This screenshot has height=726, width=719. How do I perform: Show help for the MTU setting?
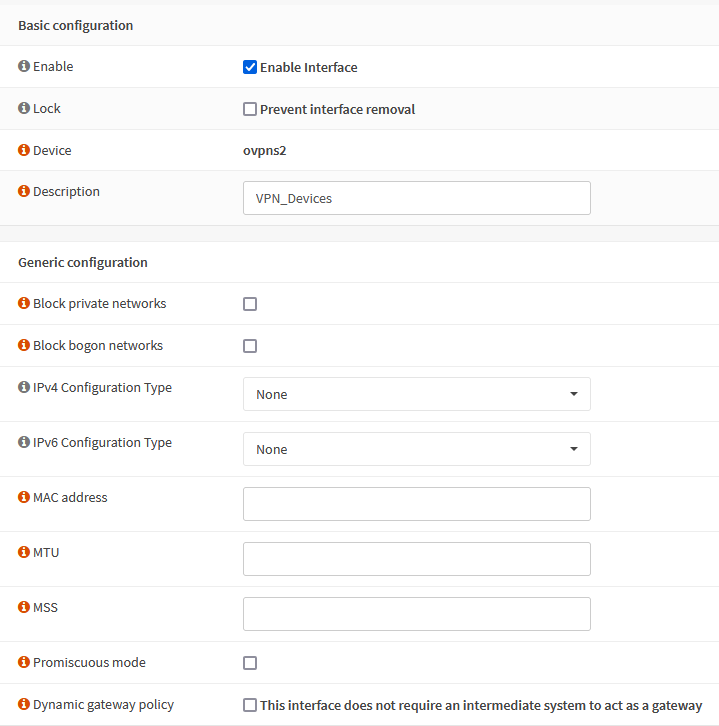click(x=24, y=552)
